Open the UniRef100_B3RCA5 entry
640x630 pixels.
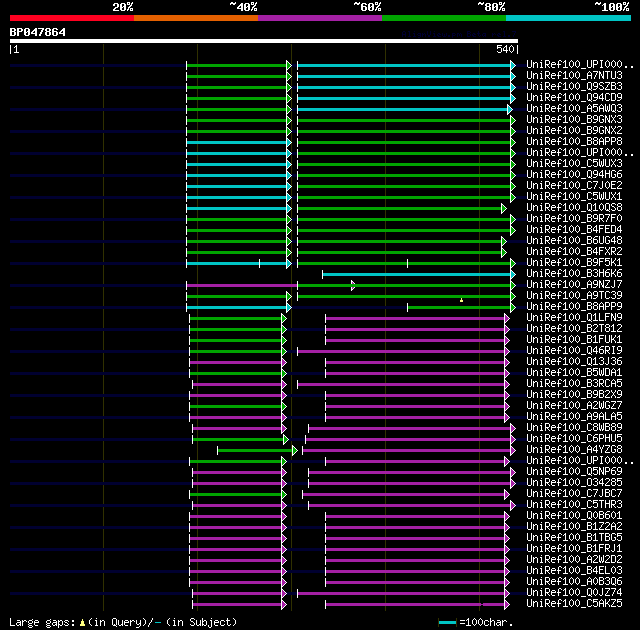point(574,384)
